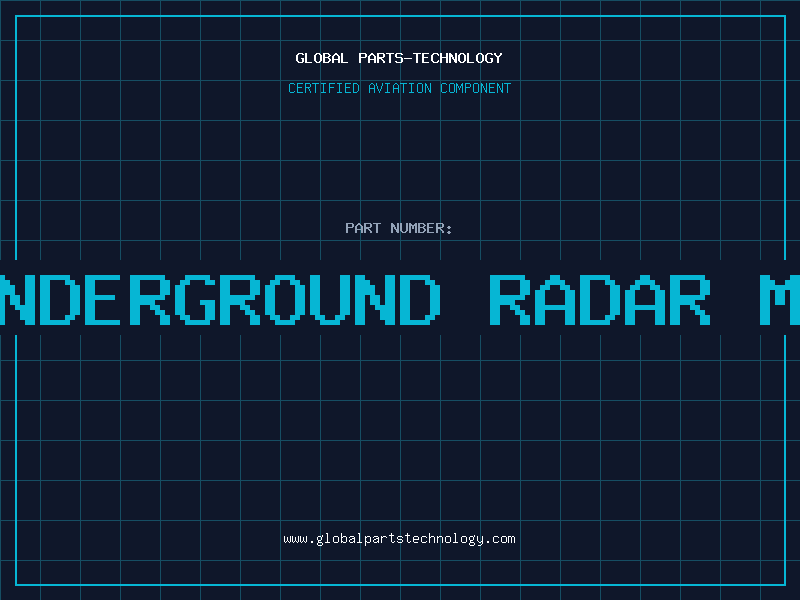The height and width of the screenshot is (600, 800).
Task: Click the word NUMBER: above the banner
Action: click(x=422, y=228)
